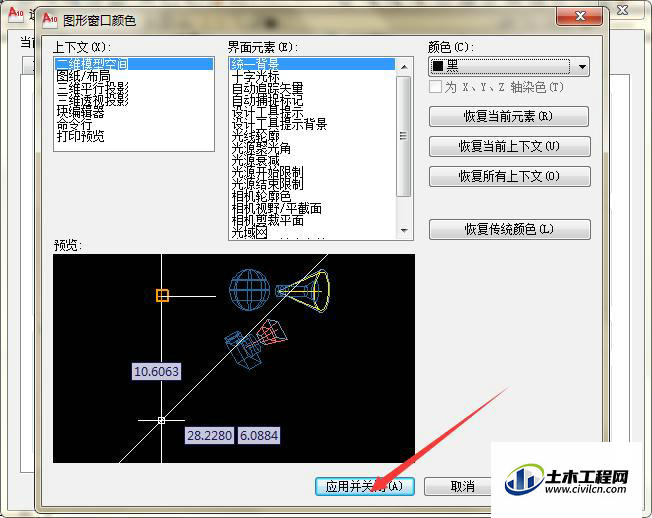Click interface element list scroll up arrow
The height and width of the screenshot is (518, 652).
pyautogui.click(x=404, y=67)
